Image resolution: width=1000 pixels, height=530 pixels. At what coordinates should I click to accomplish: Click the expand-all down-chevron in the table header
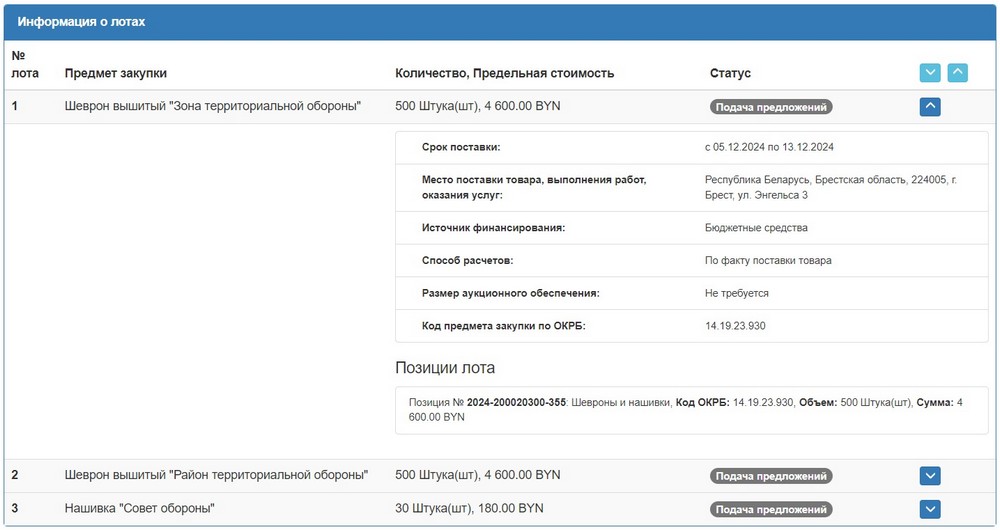(x=930, y=73)
